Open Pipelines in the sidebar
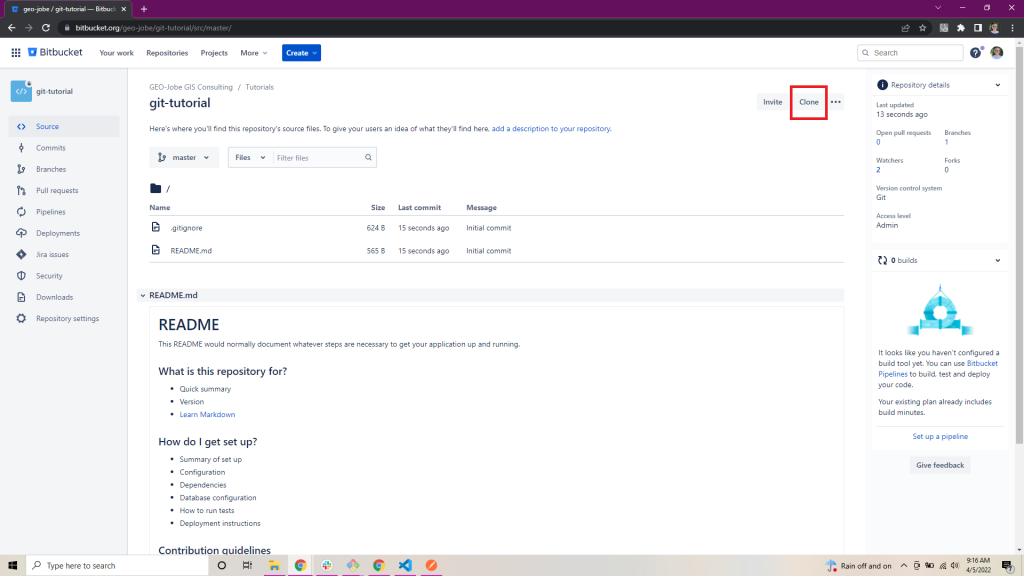The image size is (1024, 576). [x=50, y=212]
